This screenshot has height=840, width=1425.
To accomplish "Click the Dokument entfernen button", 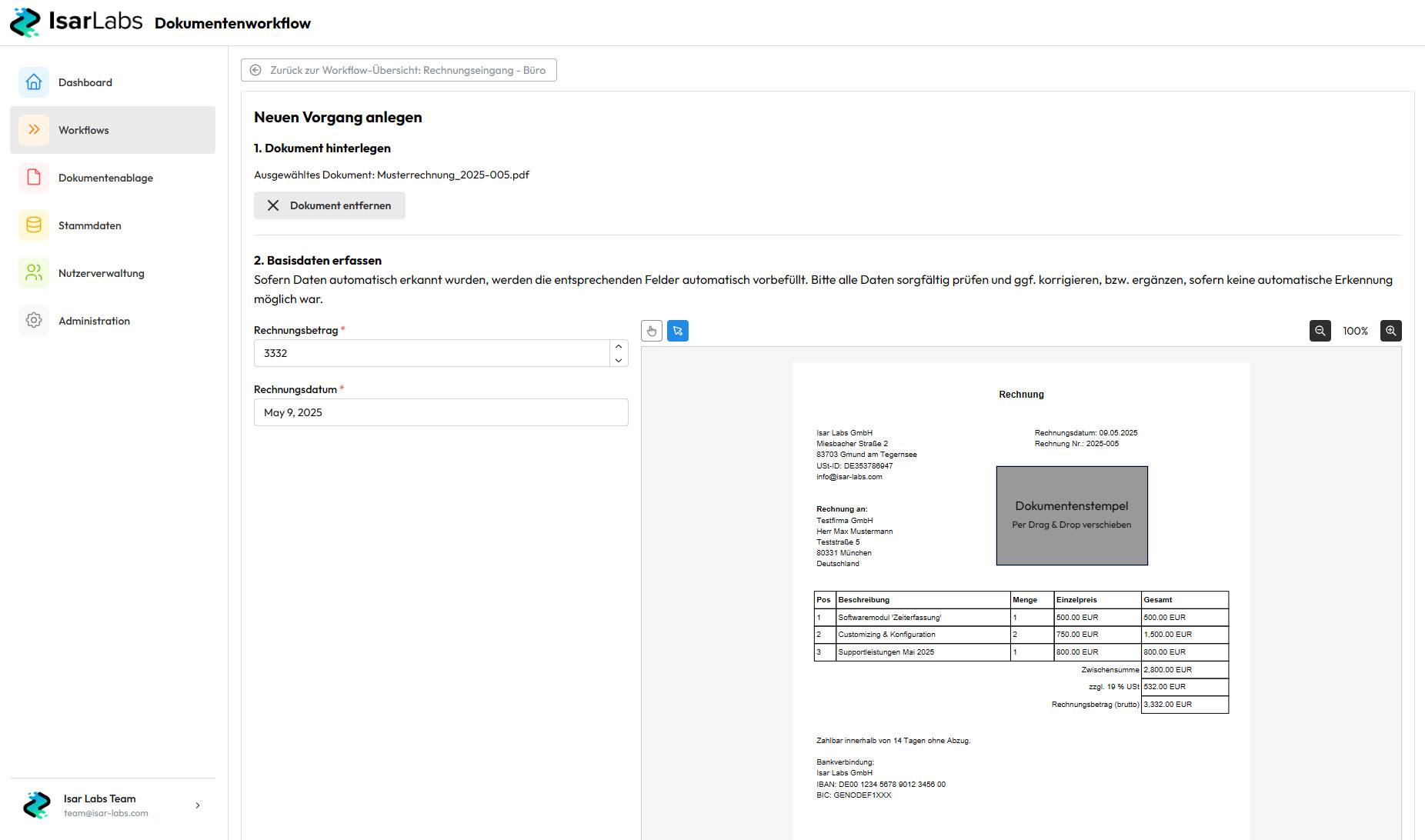I will coord(329,205).
